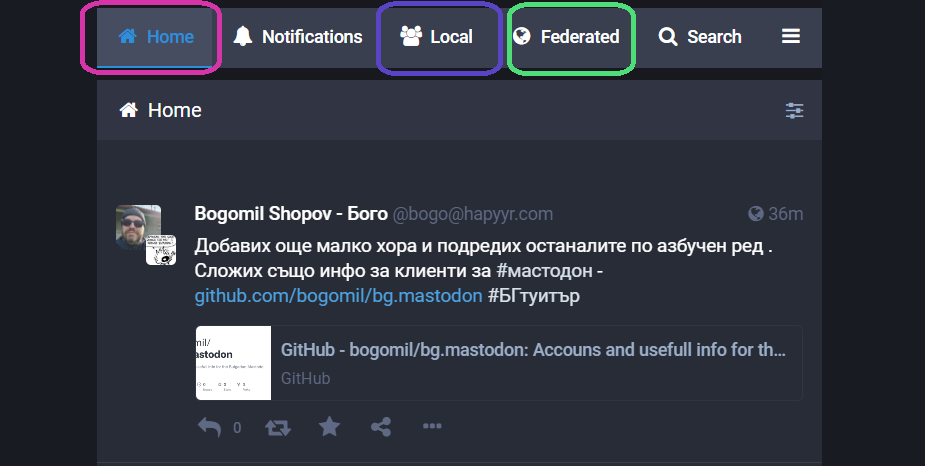This screenshot has height=466, width=925.
Task: Open the Search tab
Action: coord(700,38)
